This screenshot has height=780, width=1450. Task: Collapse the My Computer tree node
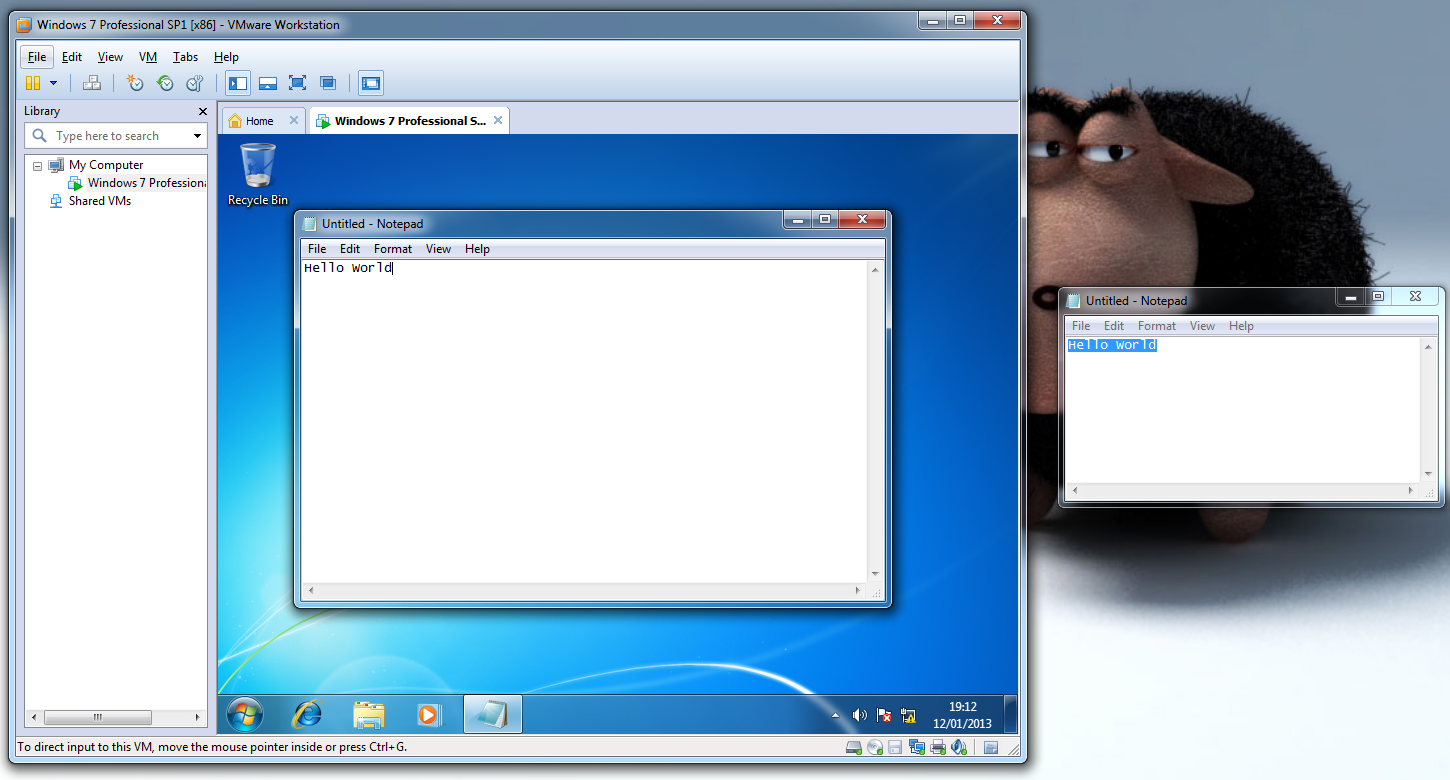click(37, 165)
